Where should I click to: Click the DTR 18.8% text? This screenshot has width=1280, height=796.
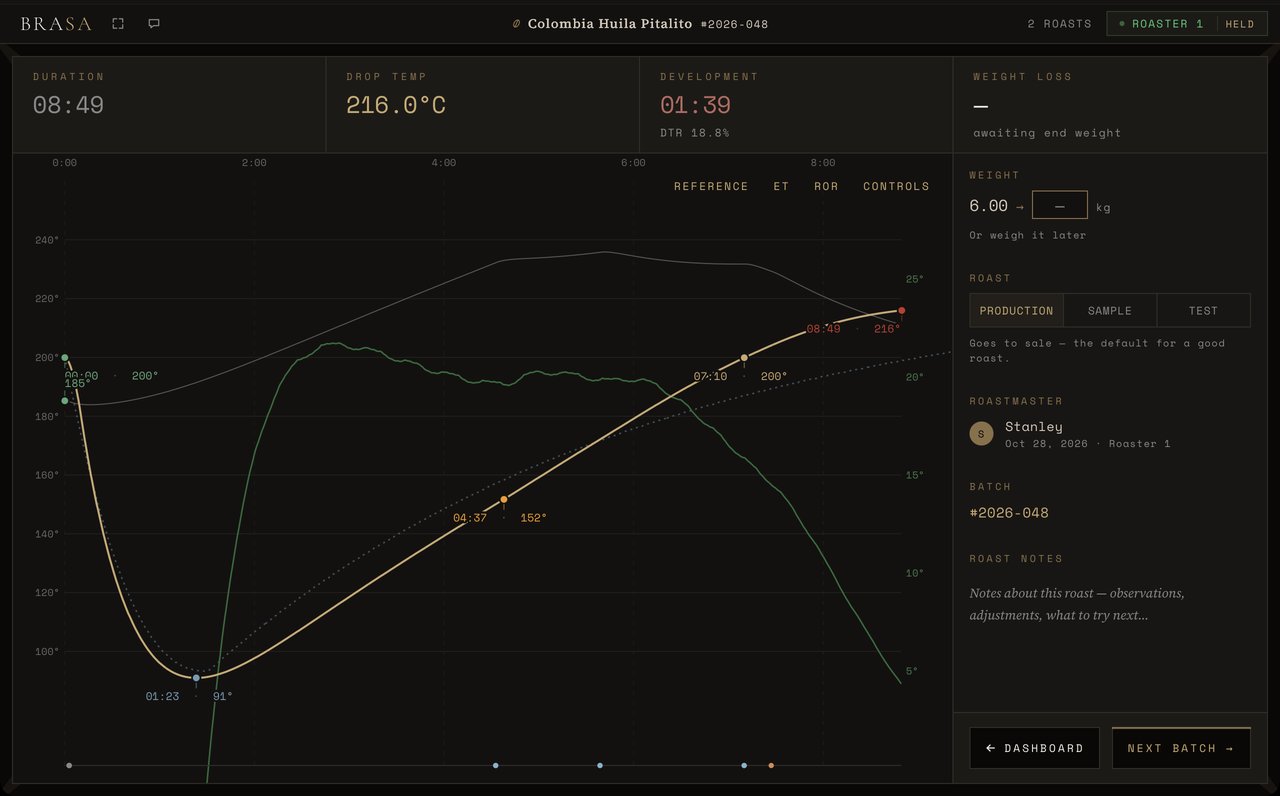694,132
